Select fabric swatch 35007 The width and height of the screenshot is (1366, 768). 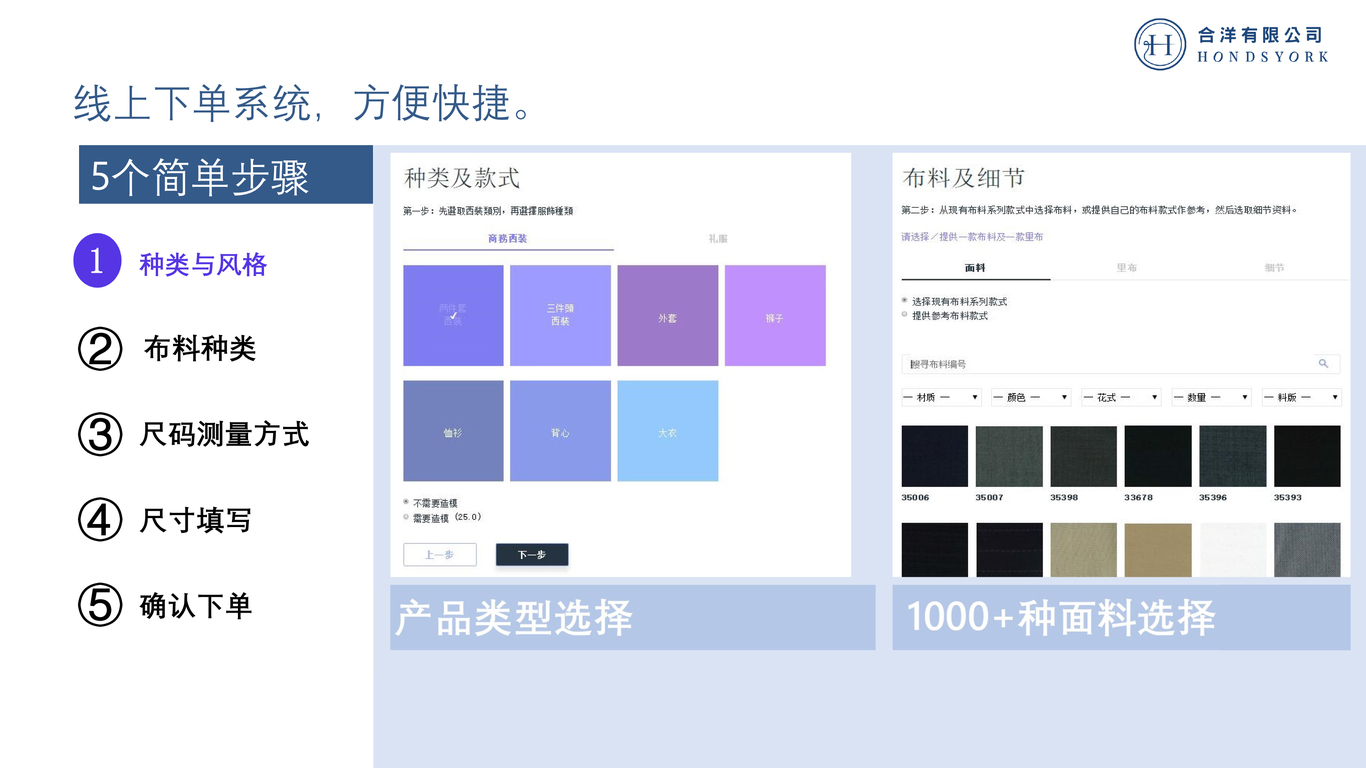1009,456
